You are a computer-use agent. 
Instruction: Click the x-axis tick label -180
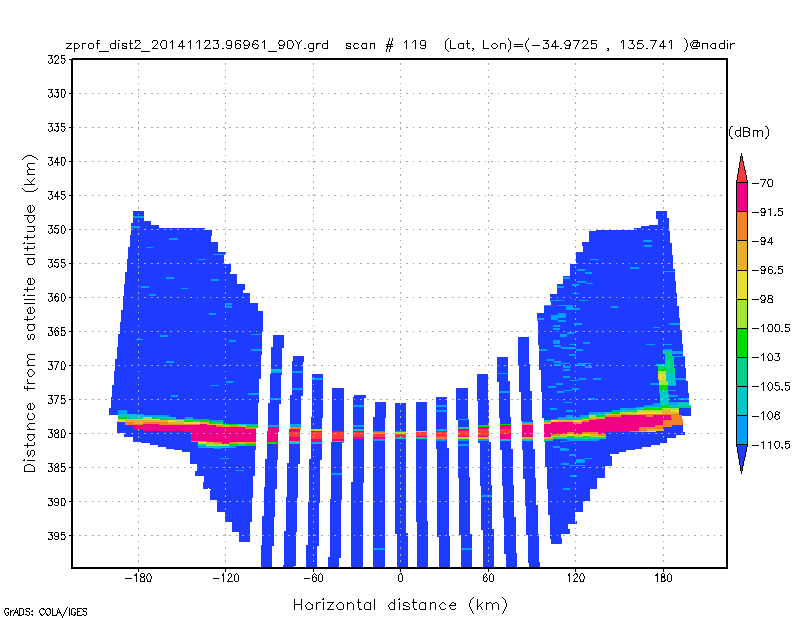pos(138,578)
